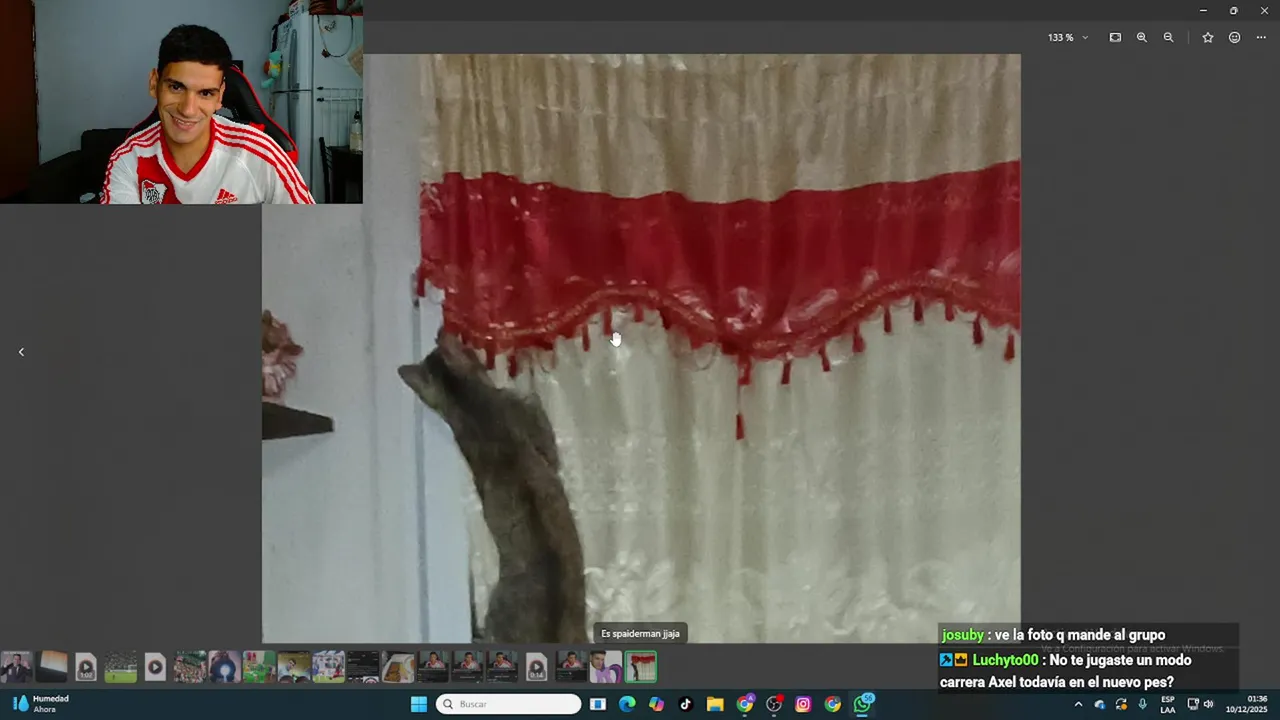Expand the hidden system tray icons chevron

point(1078,704)
